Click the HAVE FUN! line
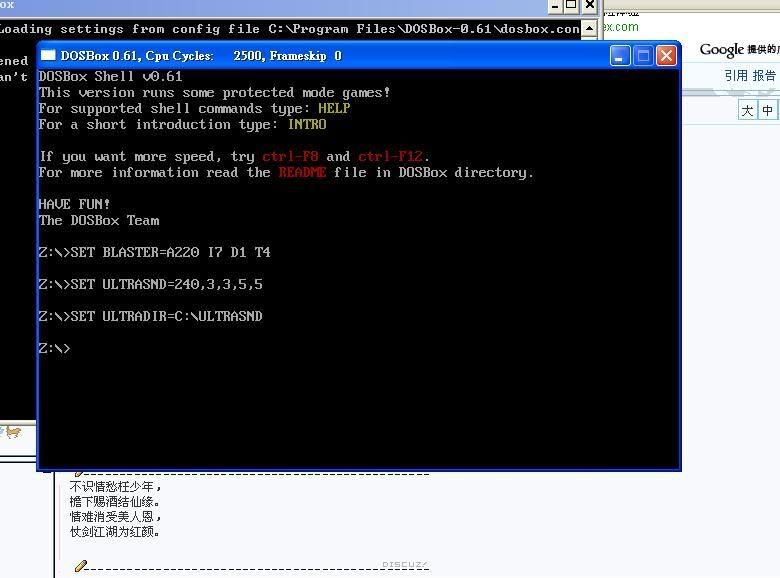Image resolution: width=780 pixels, height=578 pixels. [x=74, y=204]
